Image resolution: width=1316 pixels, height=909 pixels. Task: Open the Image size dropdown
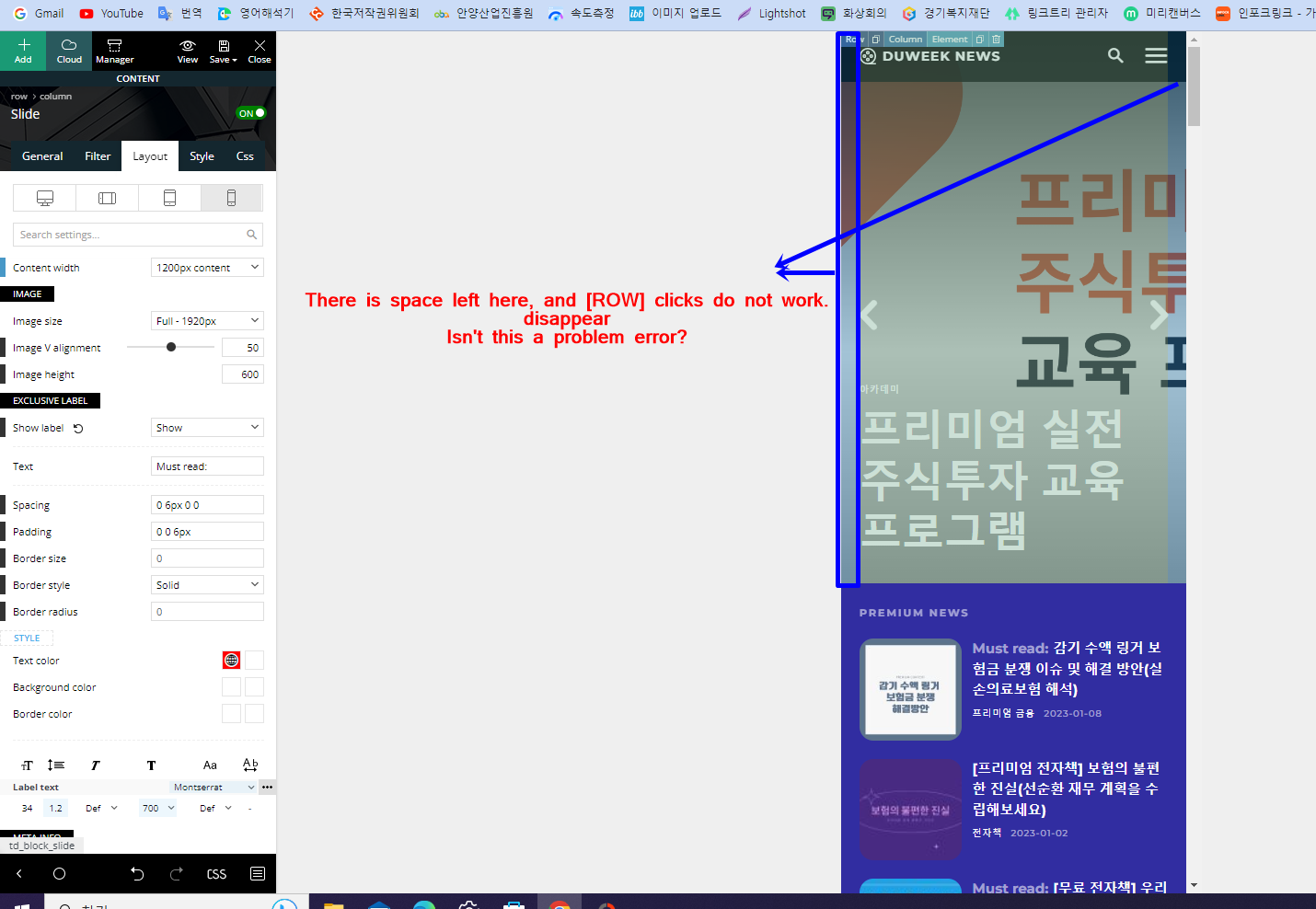(207, 321)
